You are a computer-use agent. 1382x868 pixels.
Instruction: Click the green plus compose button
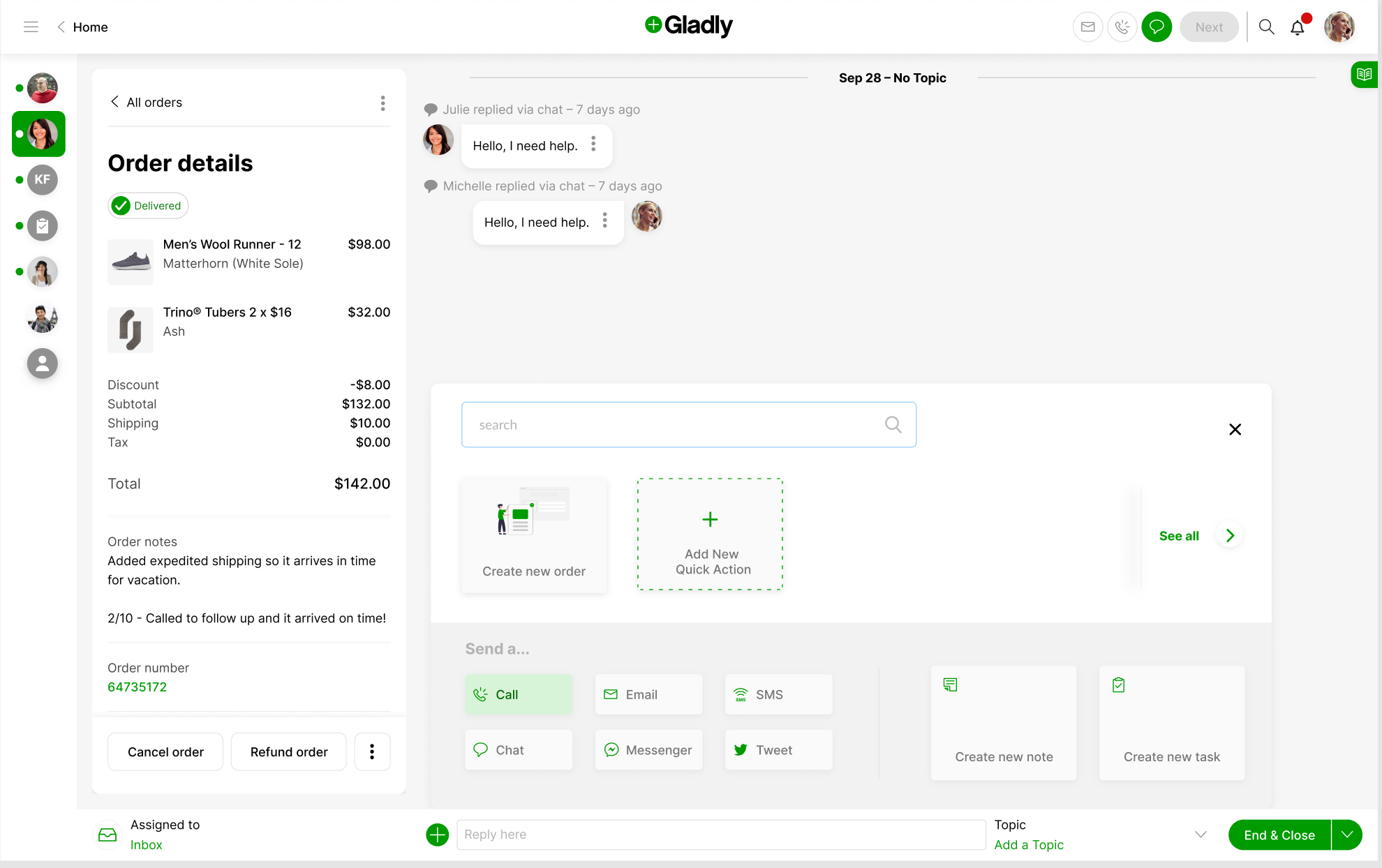(x=438, y=835)
